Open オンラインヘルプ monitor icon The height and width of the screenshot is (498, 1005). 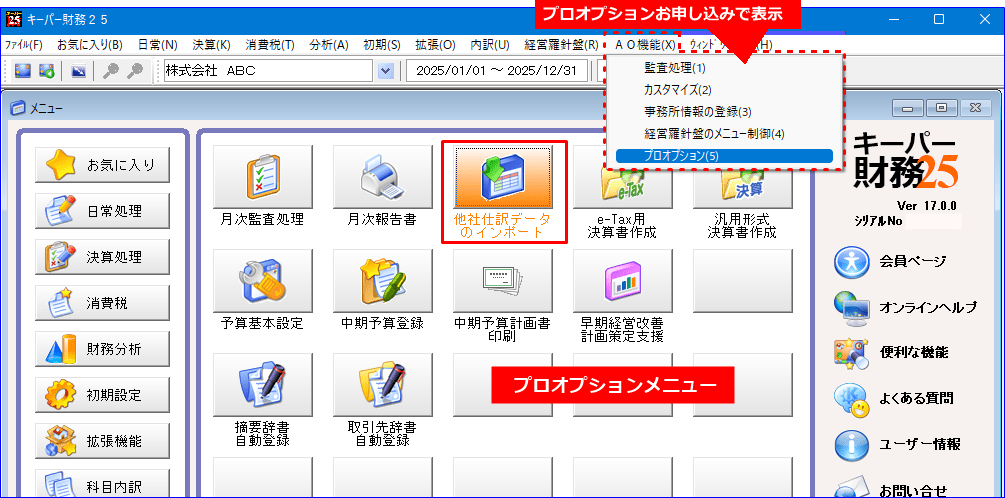point(851,308)
